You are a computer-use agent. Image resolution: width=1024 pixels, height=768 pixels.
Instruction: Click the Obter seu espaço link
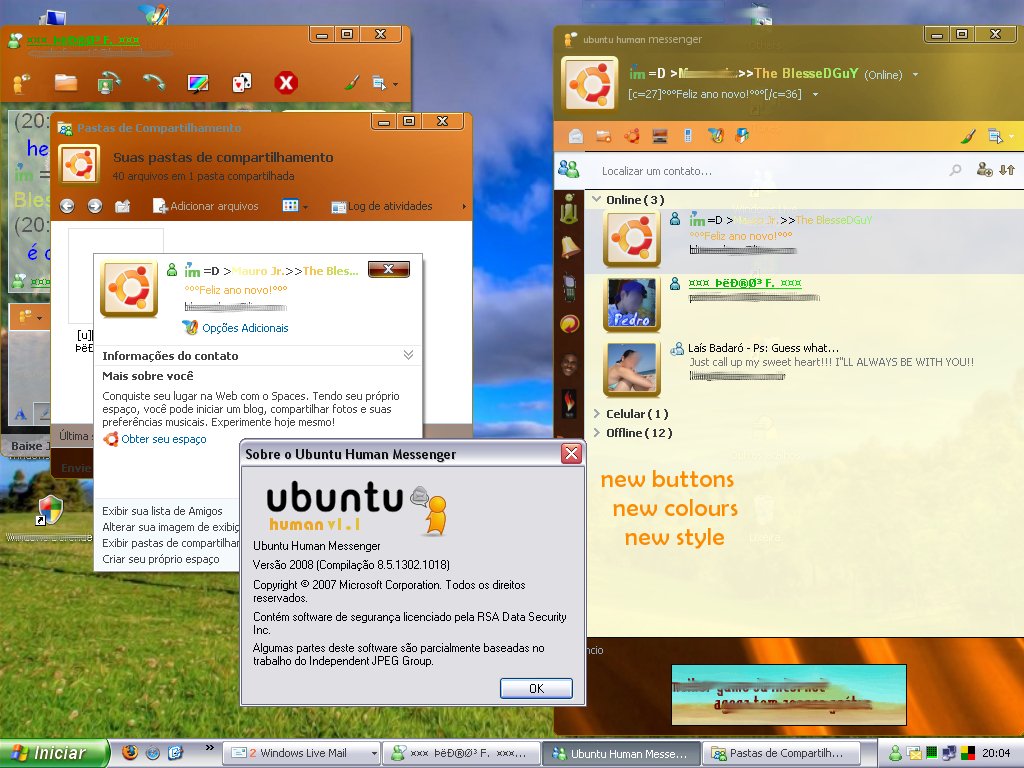click(163, 439)
